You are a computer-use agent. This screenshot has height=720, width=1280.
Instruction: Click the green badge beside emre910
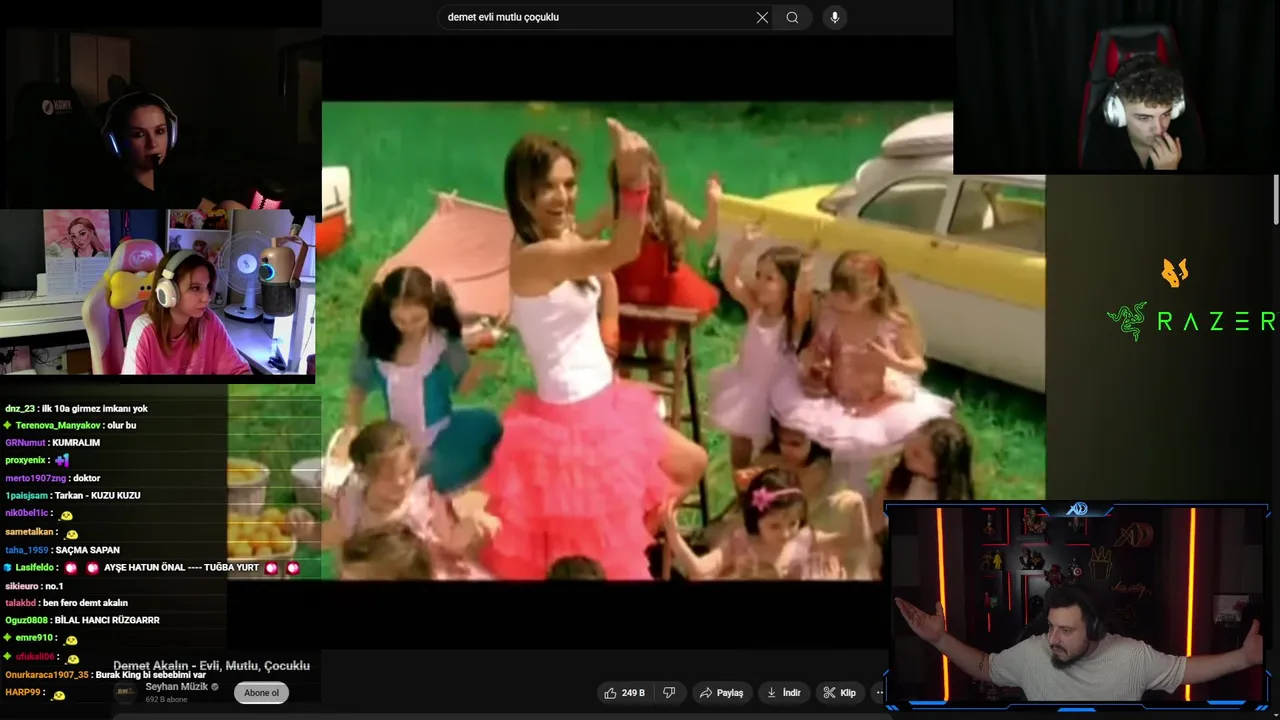click(9, 637)
